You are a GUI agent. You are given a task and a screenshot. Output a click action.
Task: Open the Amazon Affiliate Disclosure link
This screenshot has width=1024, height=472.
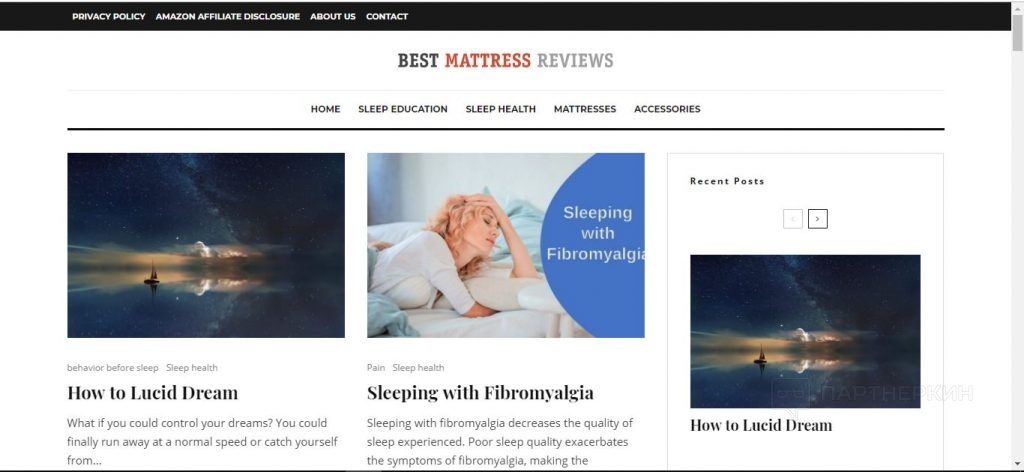(x=227, y=16)
